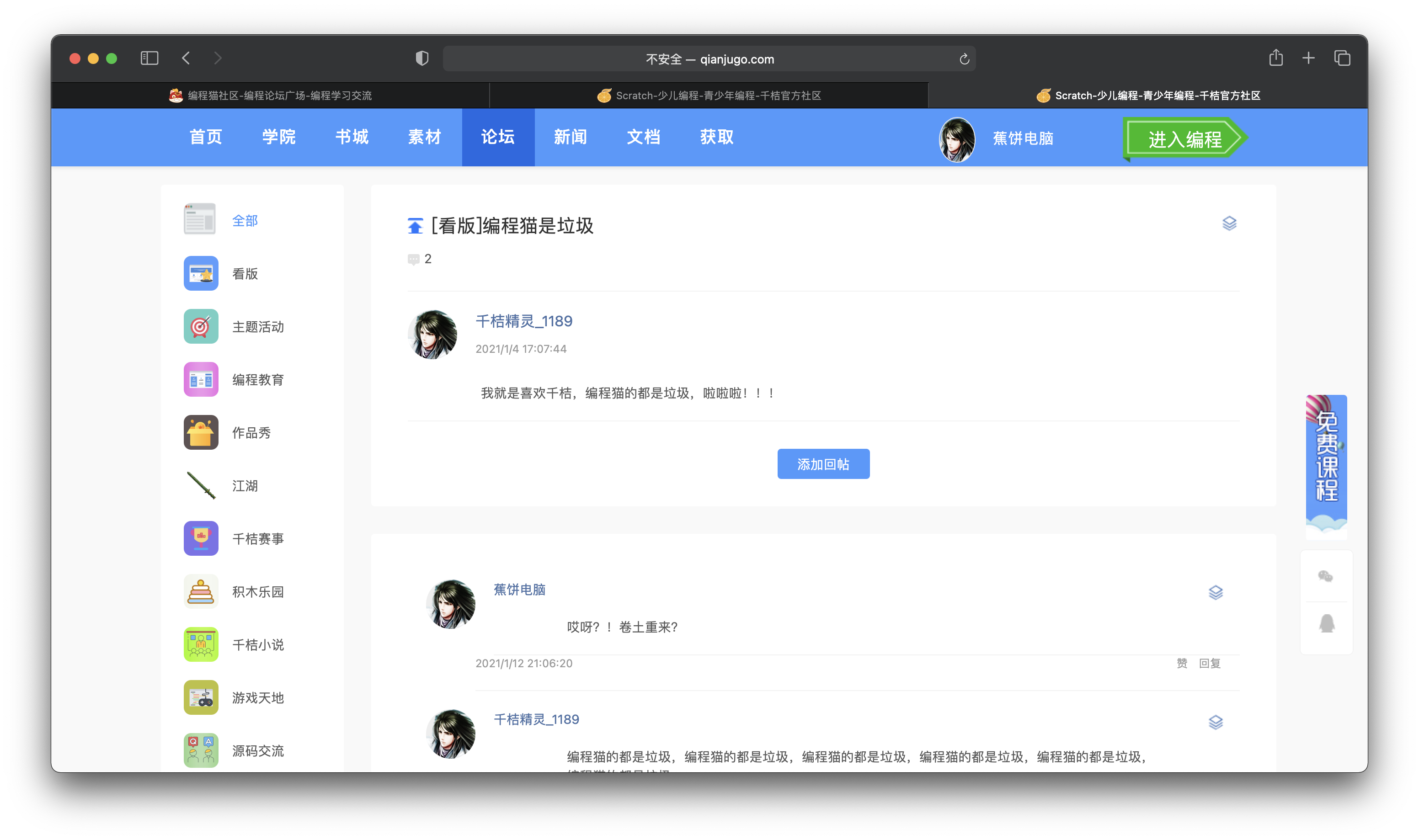Open the 源码交流 Q&A icon
The width and height of the screenshot is (1419, 840).
click(200, 750)
